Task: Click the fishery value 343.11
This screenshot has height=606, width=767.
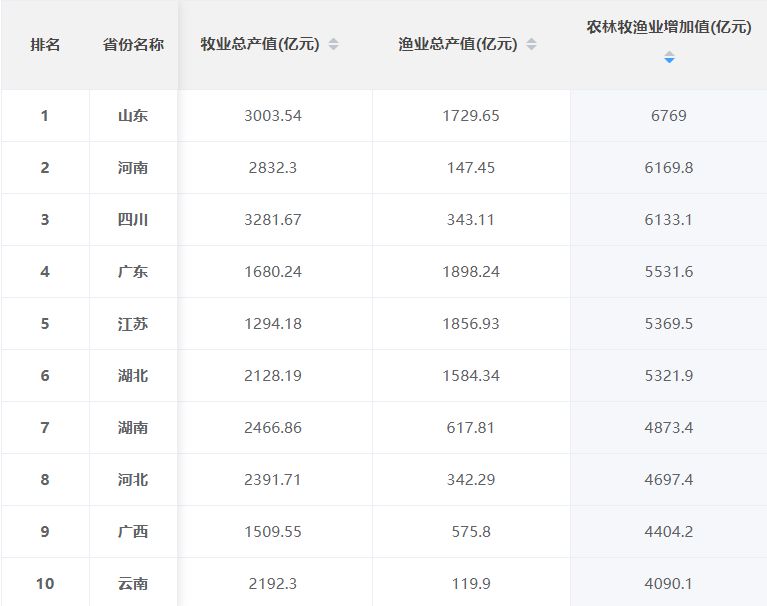Action: click(471, 220)
